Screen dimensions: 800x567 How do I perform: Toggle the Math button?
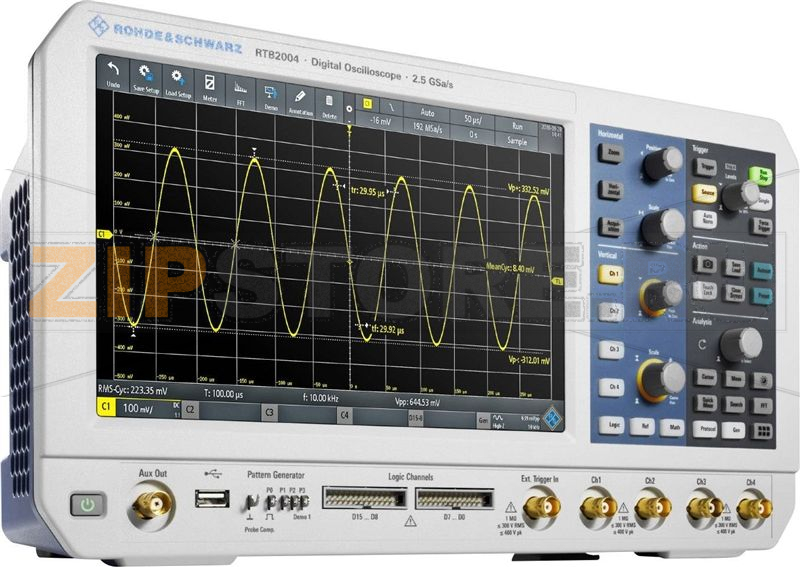673,428
